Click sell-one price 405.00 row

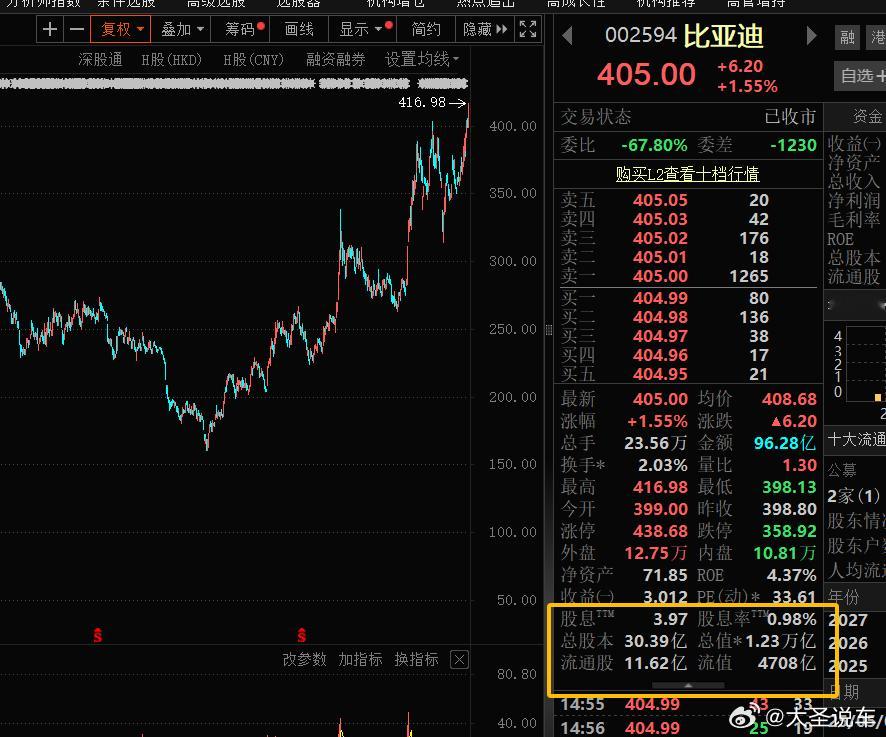click(x=687, y=276)
